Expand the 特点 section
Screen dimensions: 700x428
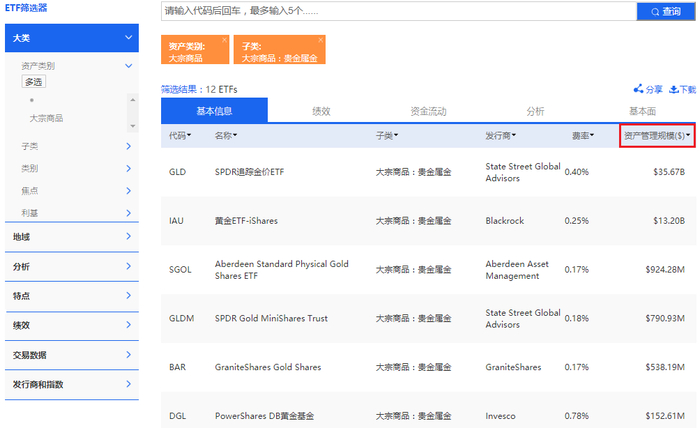tap(72, 296)
